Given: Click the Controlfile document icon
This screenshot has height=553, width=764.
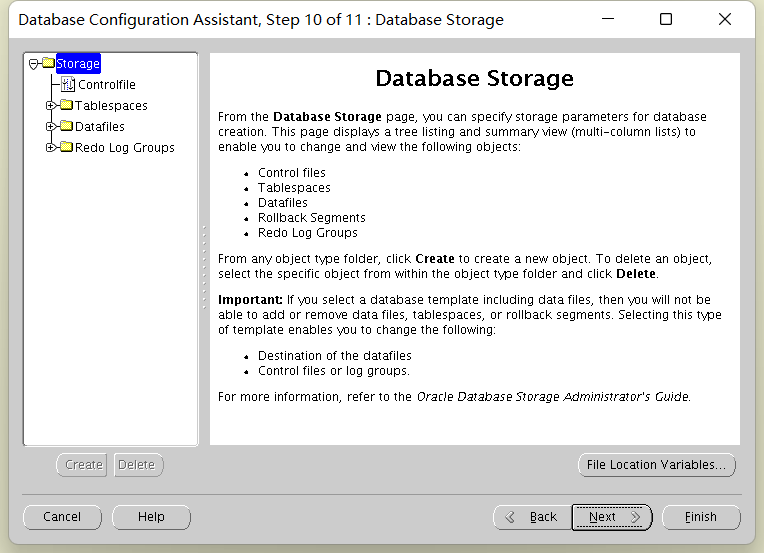Looking at the screenshot, I should point(68,84).
